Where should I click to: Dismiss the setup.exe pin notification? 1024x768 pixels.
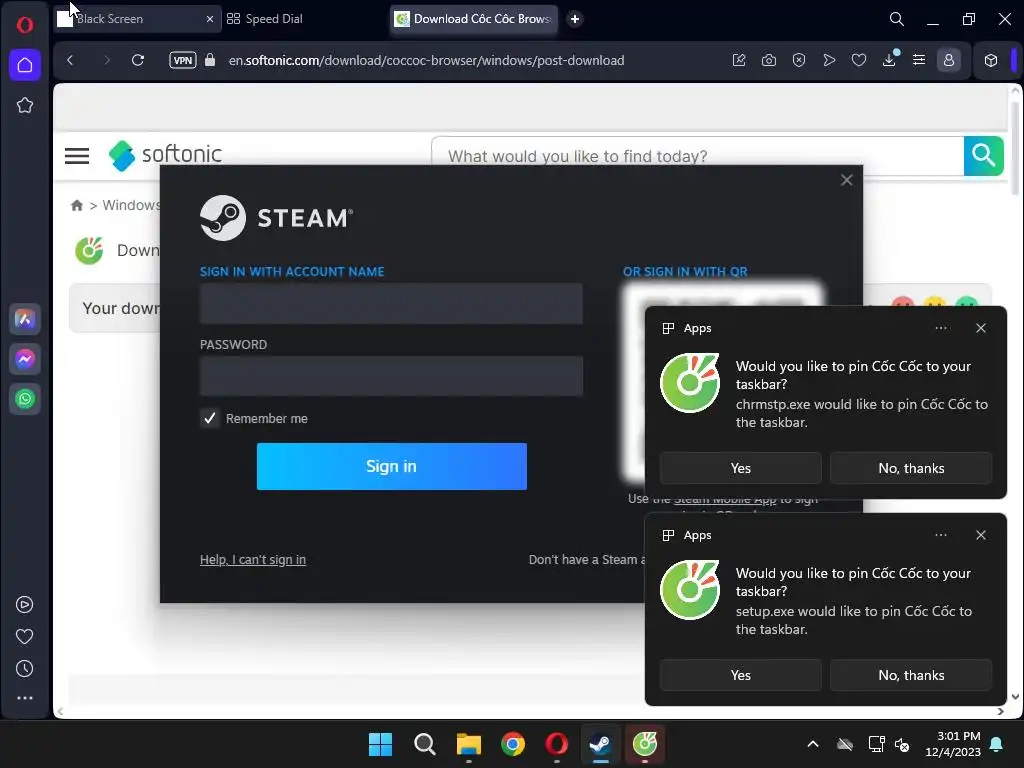click(980, 535)
